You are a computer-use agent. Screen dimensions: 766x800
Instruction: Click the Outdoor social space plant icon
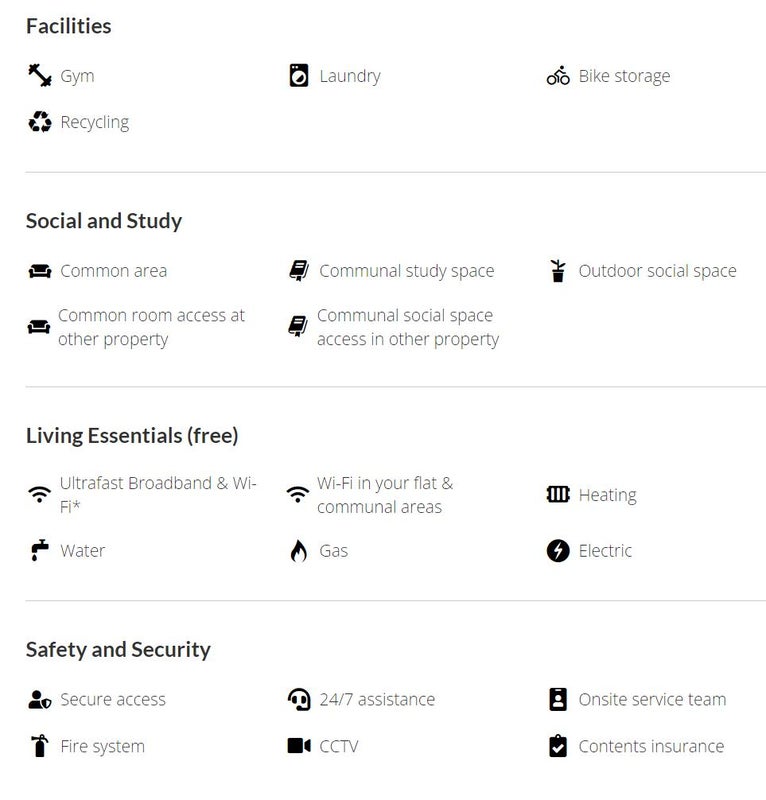pyautogui.click(x=558, y=271)
